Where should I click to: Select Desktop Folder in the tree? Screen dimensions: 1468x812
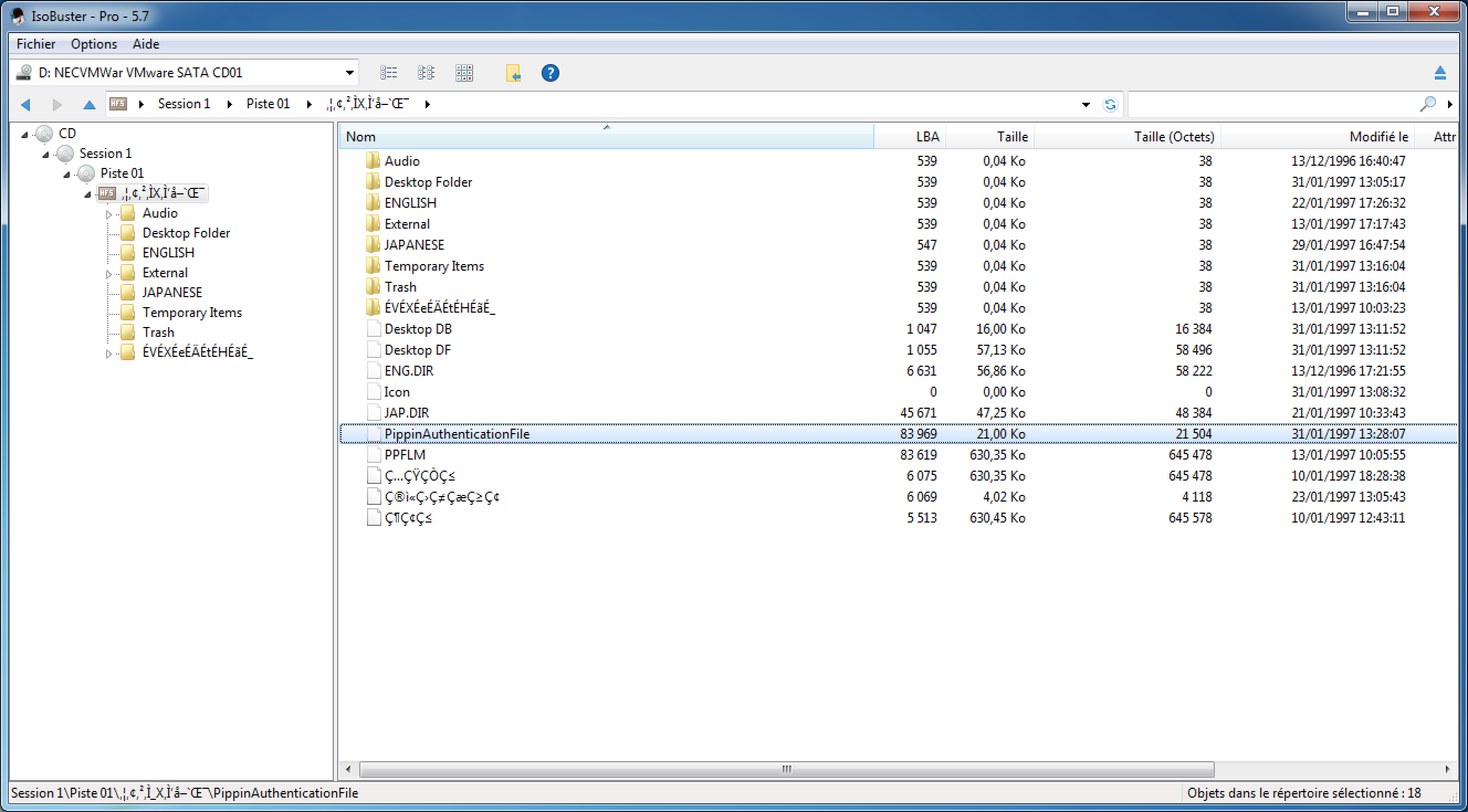point(186,233)
